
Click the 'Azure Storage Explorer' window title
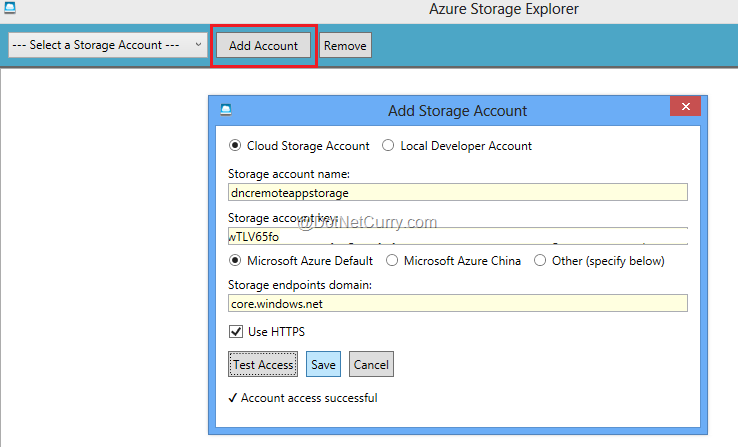click(x=504, y=9)
